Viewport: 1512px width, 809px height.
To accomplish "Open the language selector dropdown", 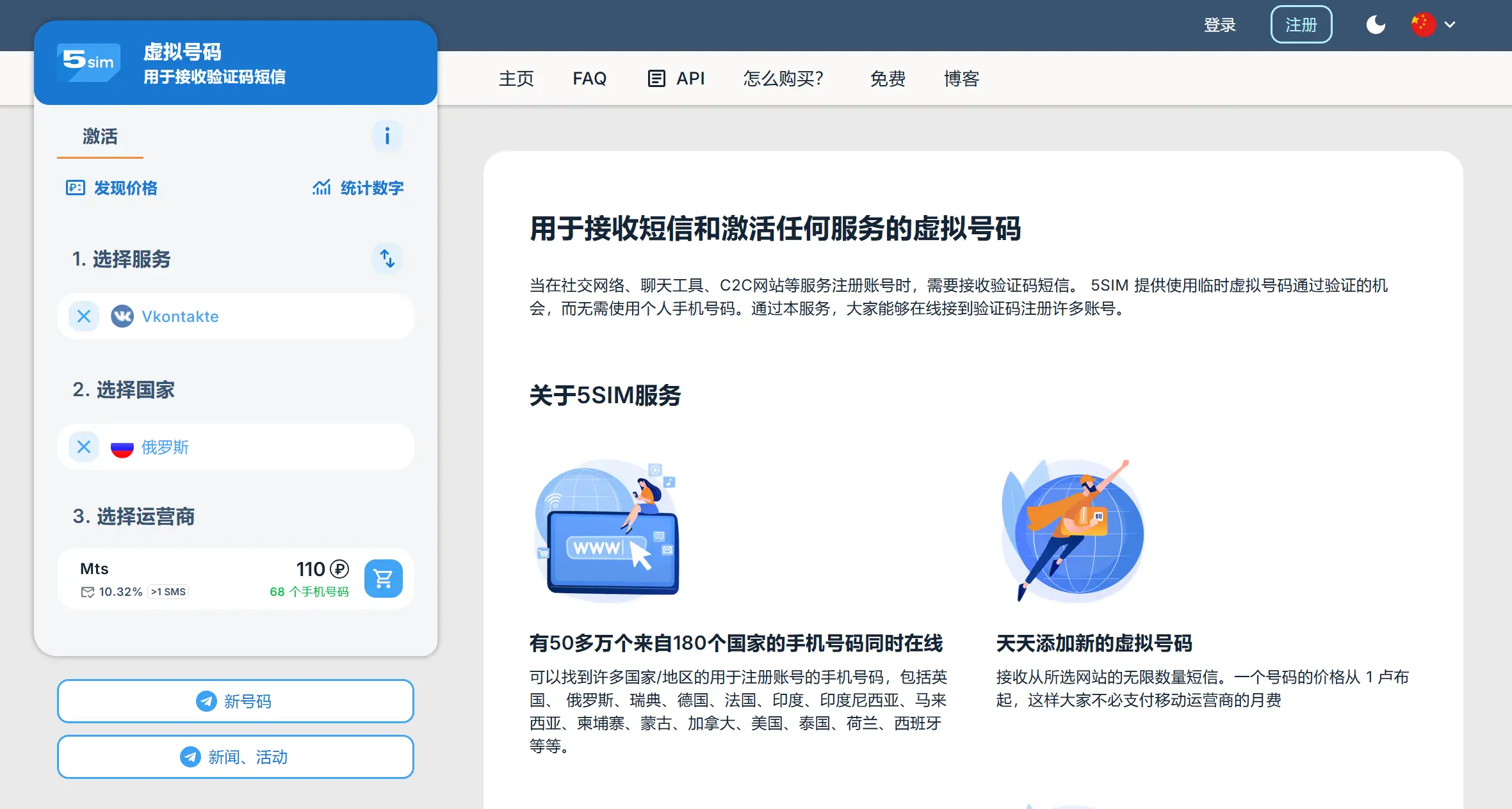I will click(x=1433, y=25).
